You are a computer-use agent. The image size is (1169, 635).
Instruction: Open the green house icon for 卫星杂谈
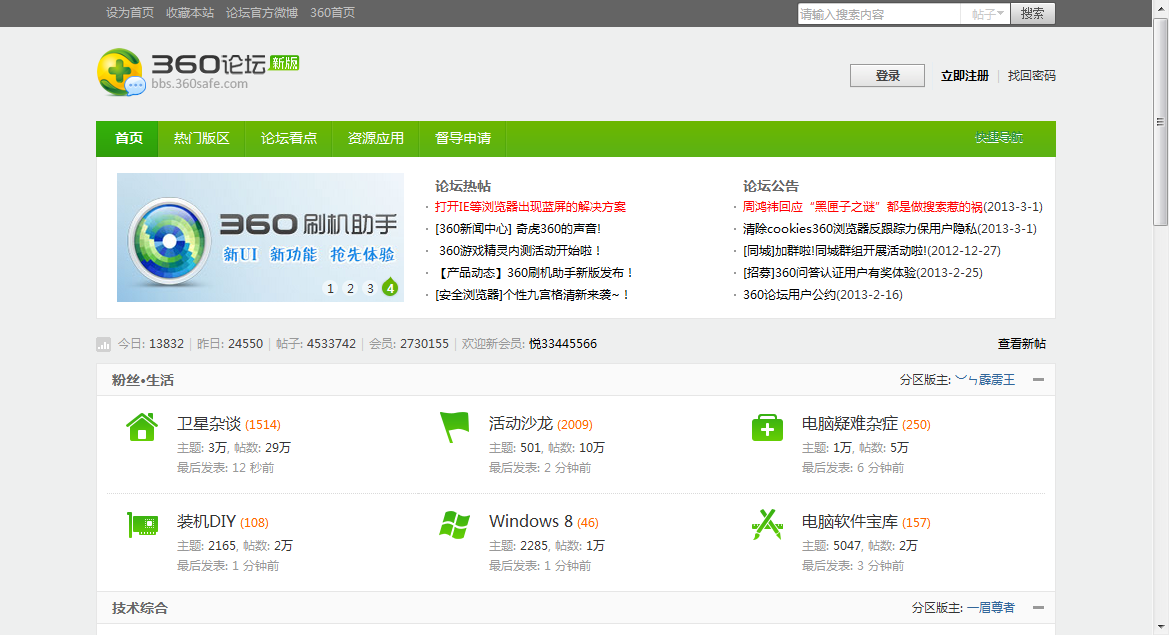[142, 427]
